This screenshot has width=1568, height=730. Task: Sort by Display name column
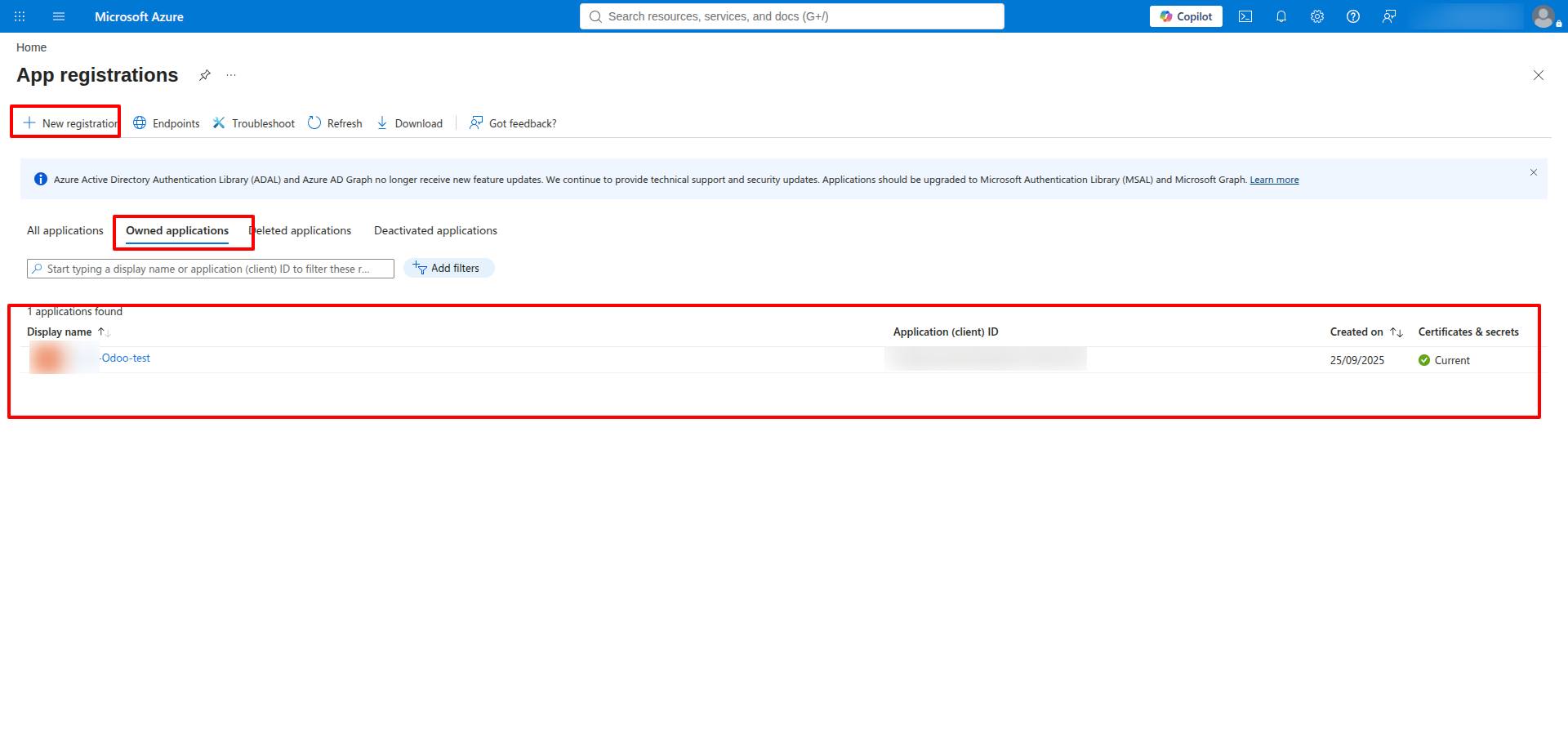click(x=69, y=332)
